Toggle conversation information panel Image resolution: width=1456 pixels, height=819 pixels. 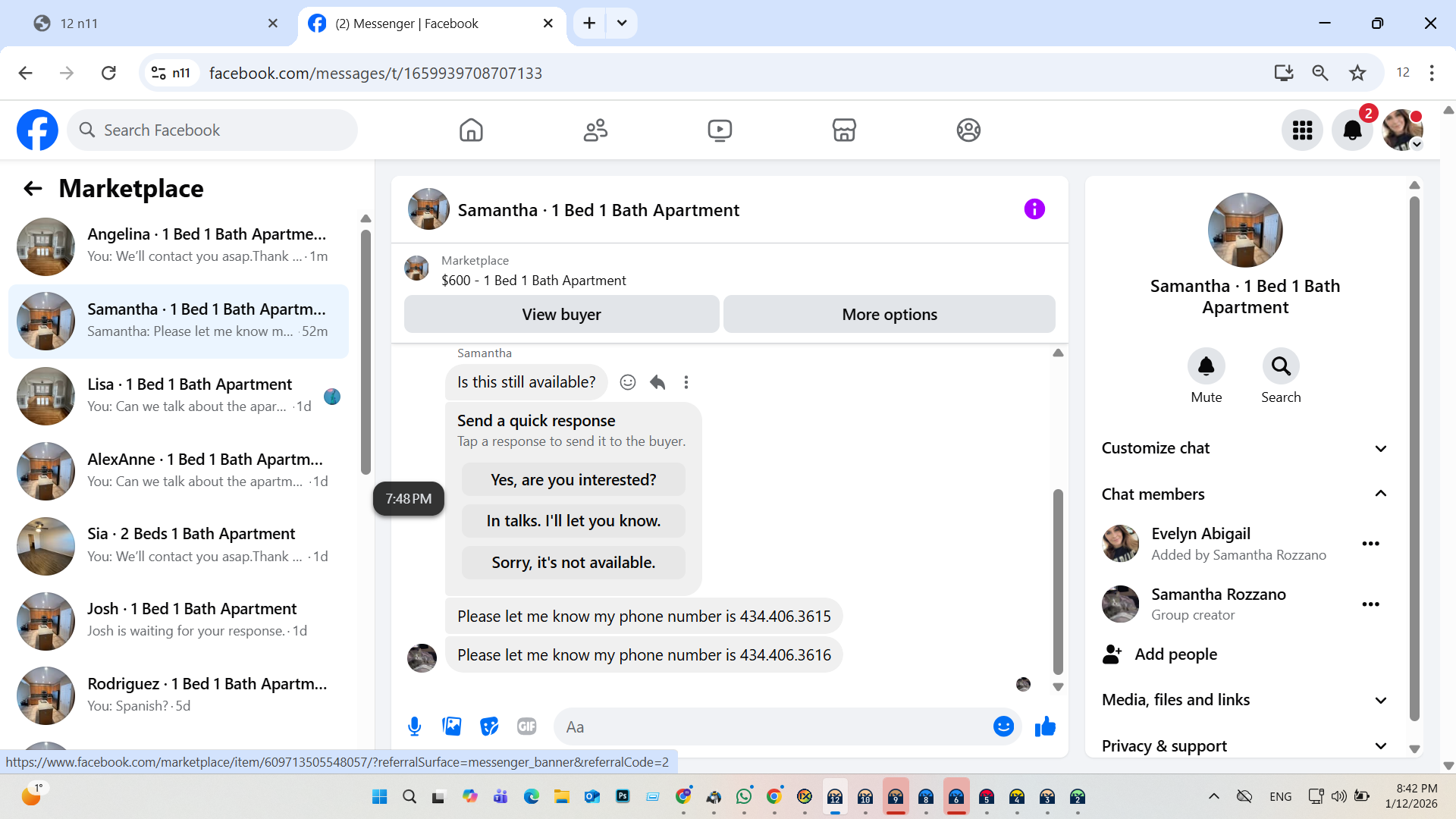[1034, 209]
